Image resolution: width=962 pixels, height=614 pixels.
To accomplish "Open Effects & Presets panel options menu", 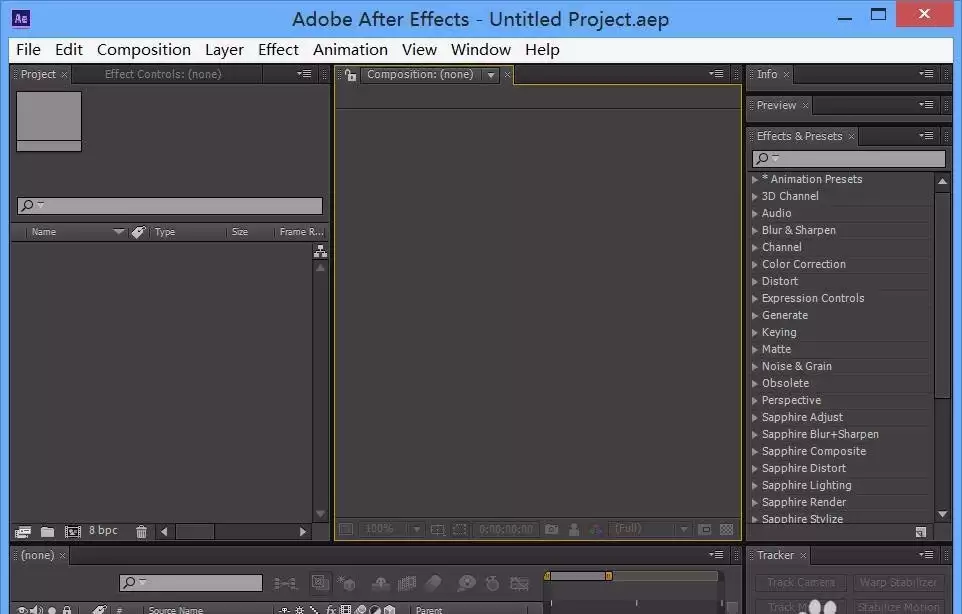I will (x=926, y=136).
